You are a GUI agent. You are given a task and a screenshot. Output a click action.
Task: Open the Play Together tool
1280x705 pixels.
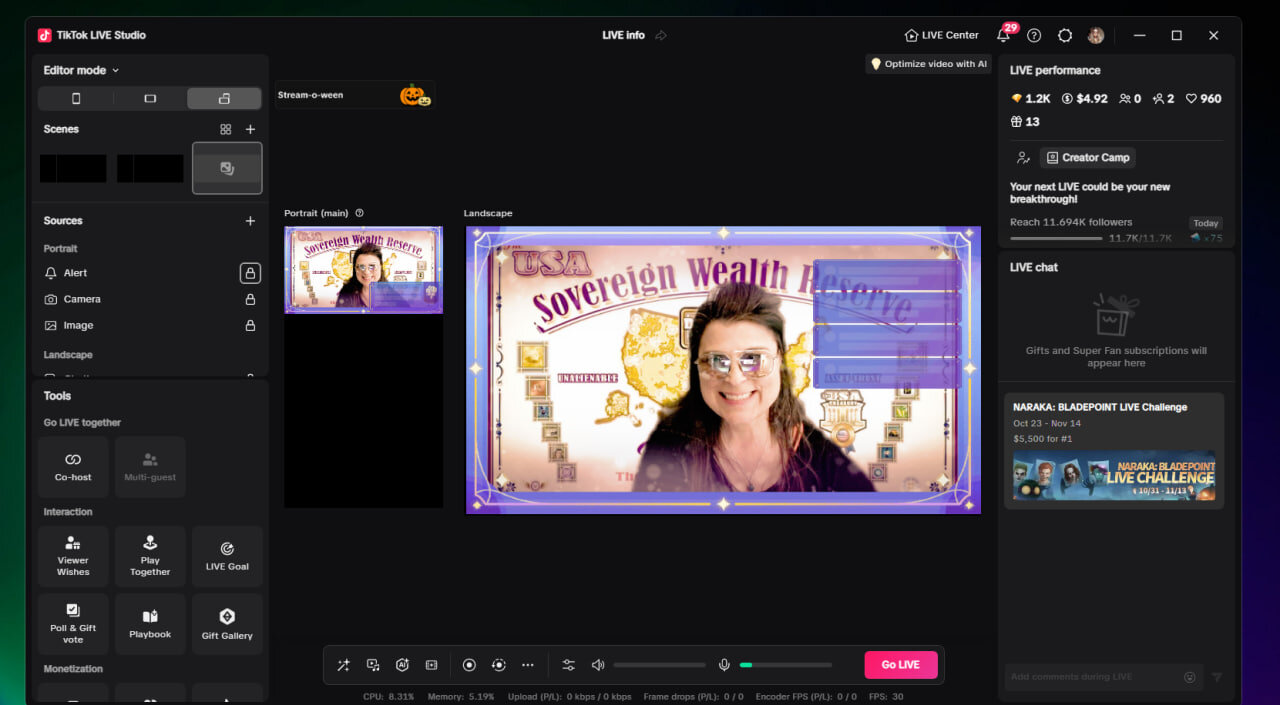point(150,557)
